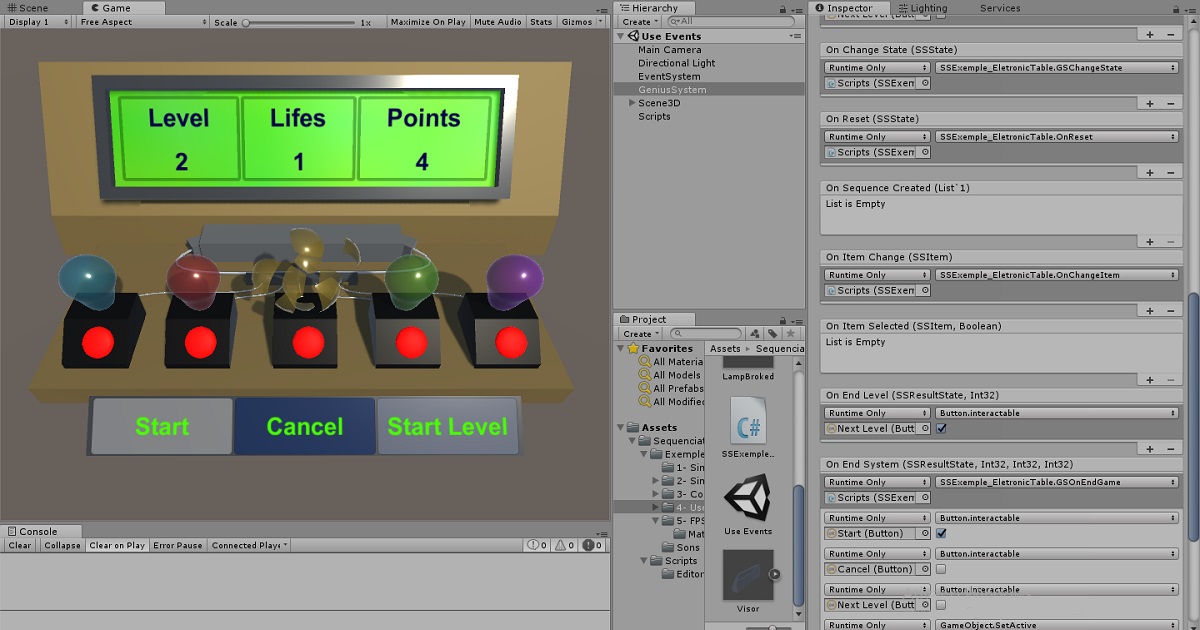Open the Display 1 dropdown

pyautogui.click(x=38, y=22)
